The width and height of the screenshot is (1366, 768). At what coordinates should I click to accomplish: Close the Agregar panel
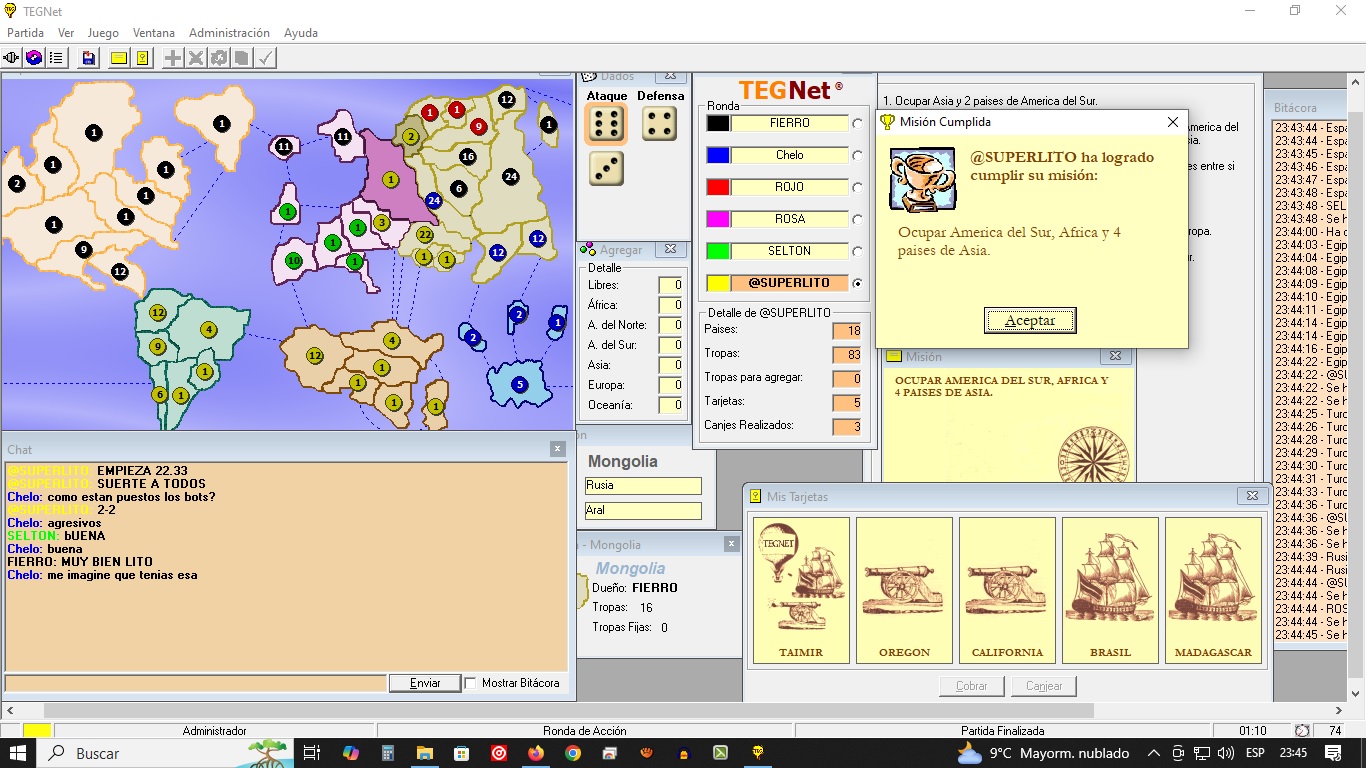click(671, 249)
